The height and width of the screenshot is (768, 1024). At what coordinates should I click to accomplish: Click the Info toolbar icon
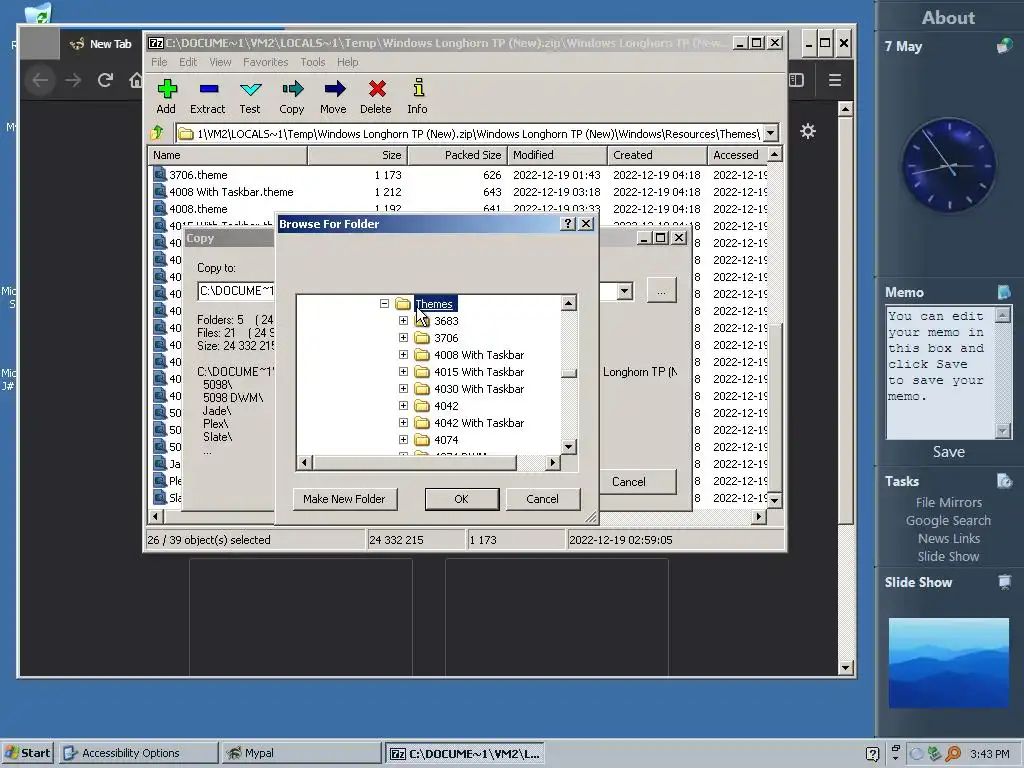(418, 88)
